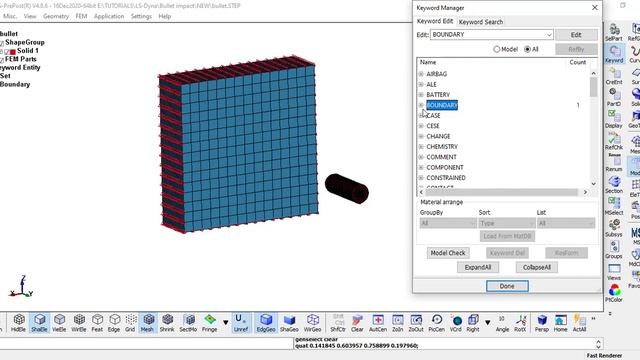Viewport: 640px width, 360px height.
Task: Open the PtColor part color tool
Action: click(614, 293)
